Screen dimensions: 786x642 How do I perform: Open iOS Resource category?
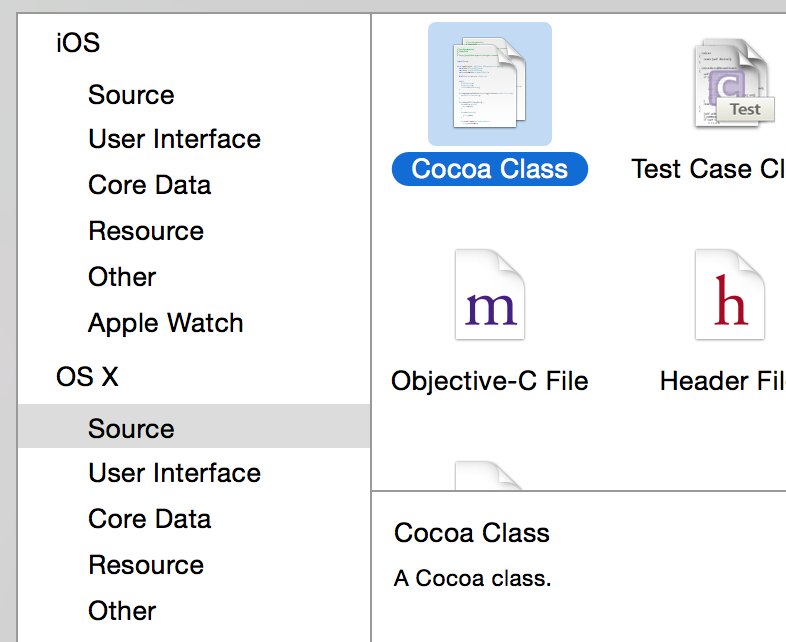146,231
